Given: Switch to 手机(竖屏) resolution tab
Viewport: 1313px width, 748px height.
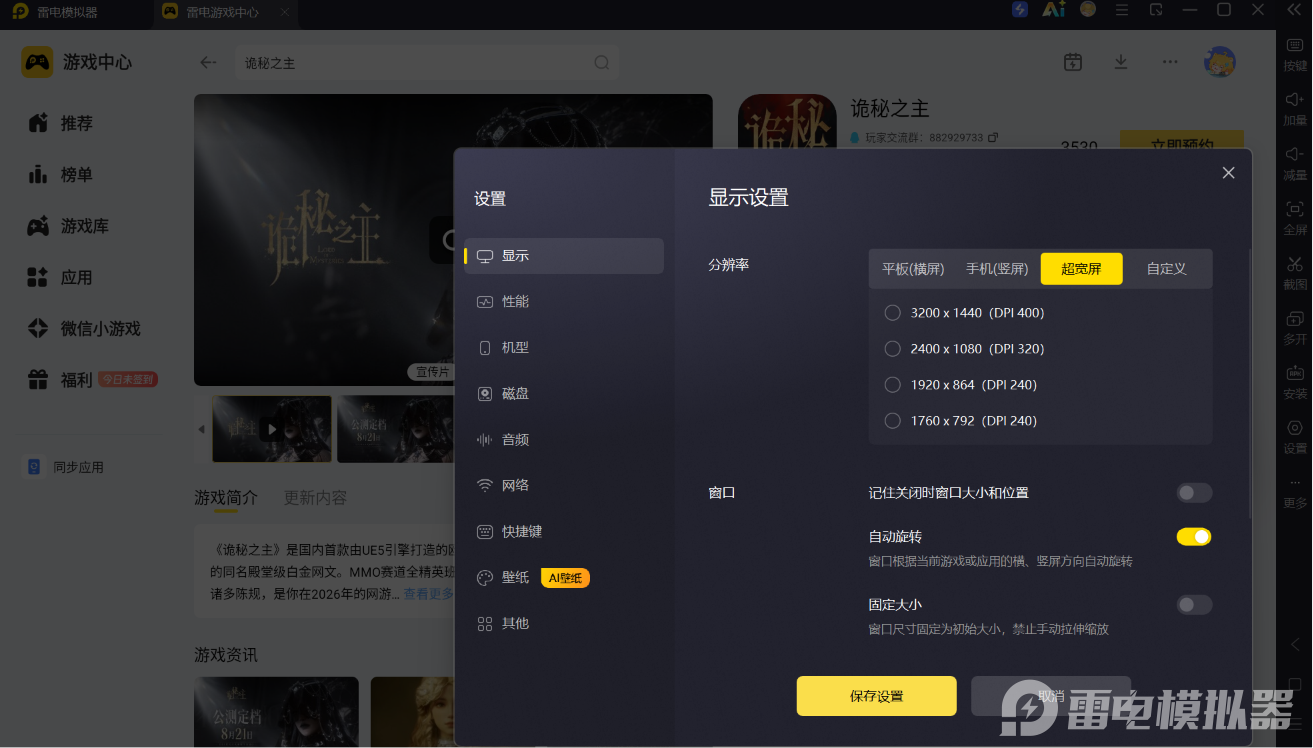Looking at the screenshot, I should coord(997,269).
